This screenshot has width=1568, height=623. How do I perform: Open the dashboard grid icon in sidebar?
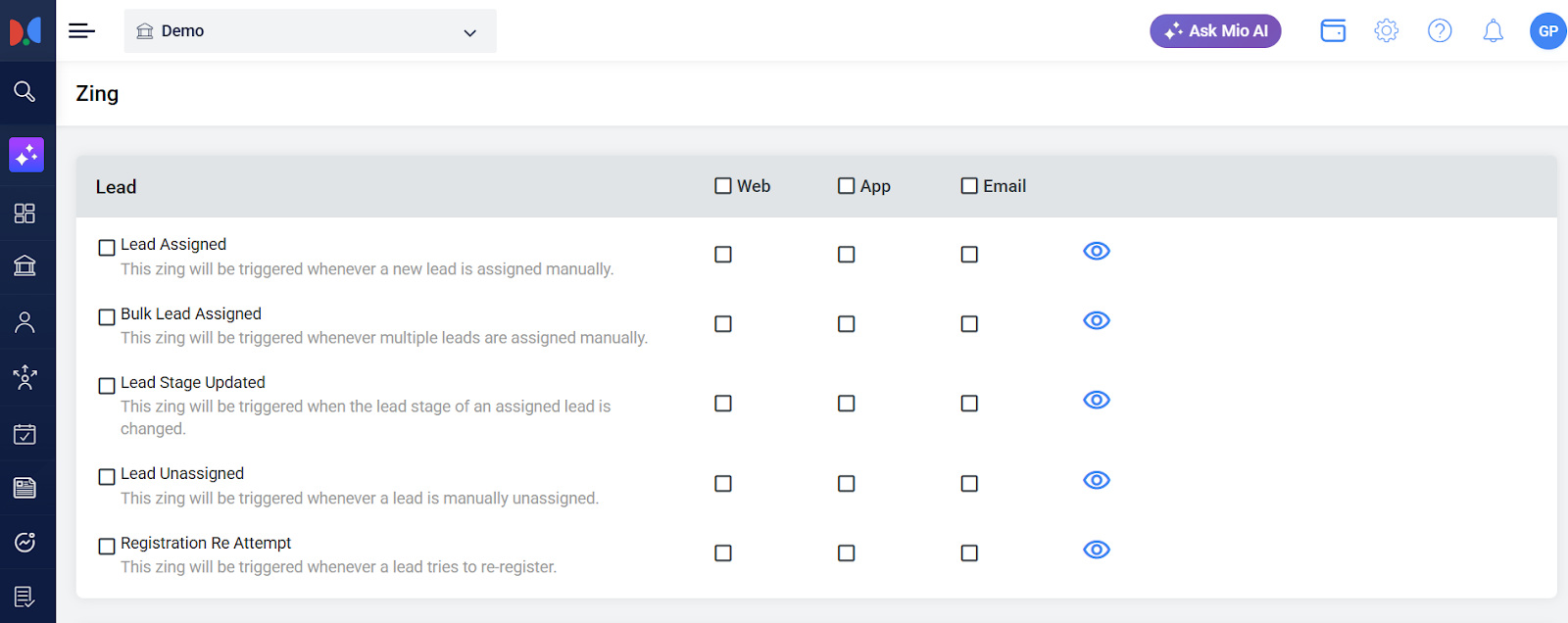pyautogui.click(x=24, y=214)
